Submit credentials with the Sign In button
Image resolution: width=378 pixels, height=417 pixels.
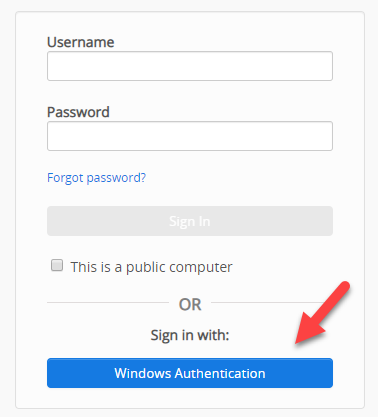190,221
